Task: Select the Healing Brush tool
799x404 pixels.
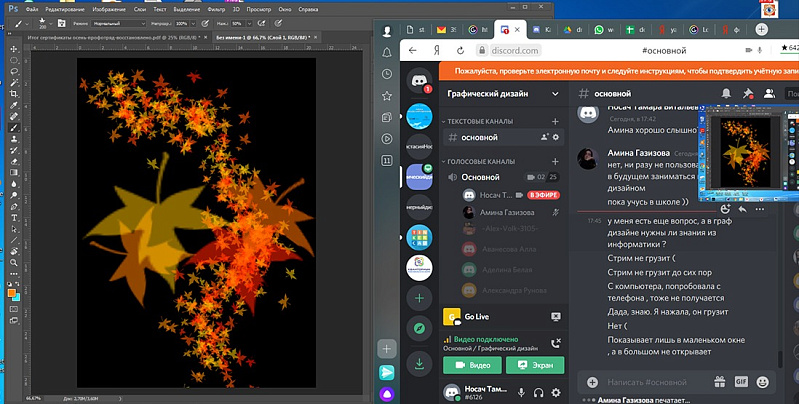Action: 14,116
